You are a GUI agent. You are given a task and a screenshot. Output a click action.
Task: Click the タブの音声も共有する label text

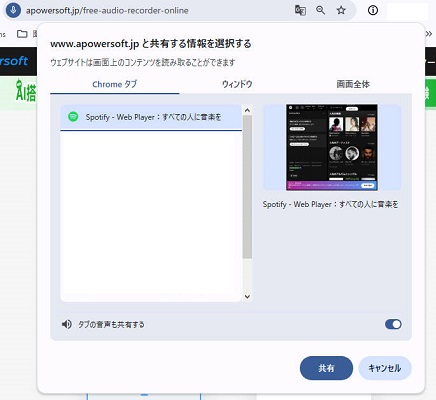(x=111, y=324)
